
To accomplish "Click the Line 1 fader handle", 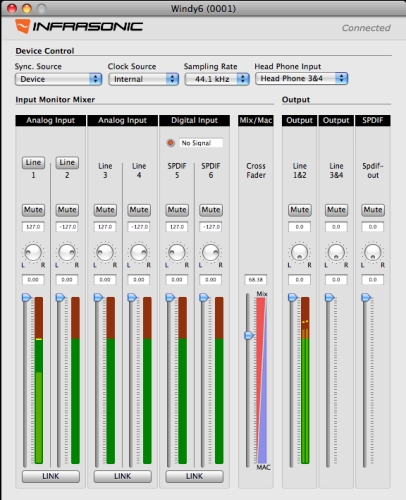I will pos(26,297).
